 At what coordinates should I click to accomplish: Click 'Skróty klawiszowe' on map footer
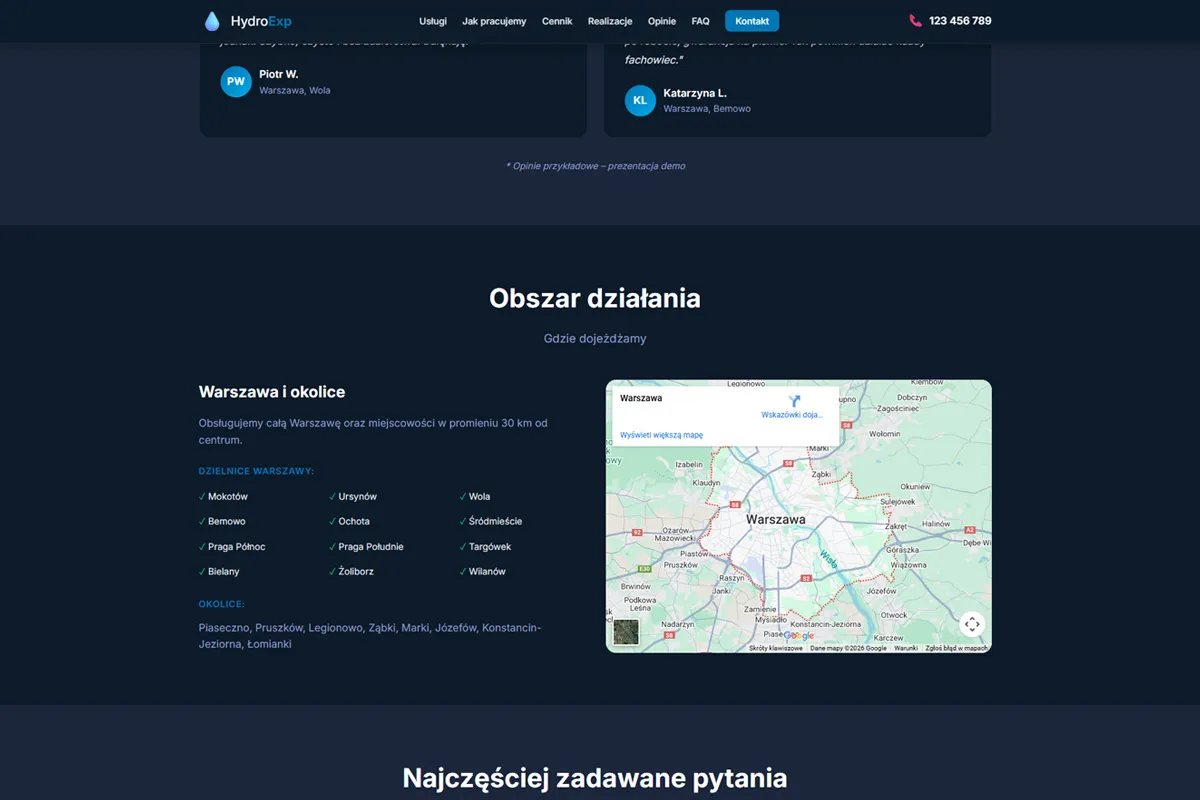(776, 648)
